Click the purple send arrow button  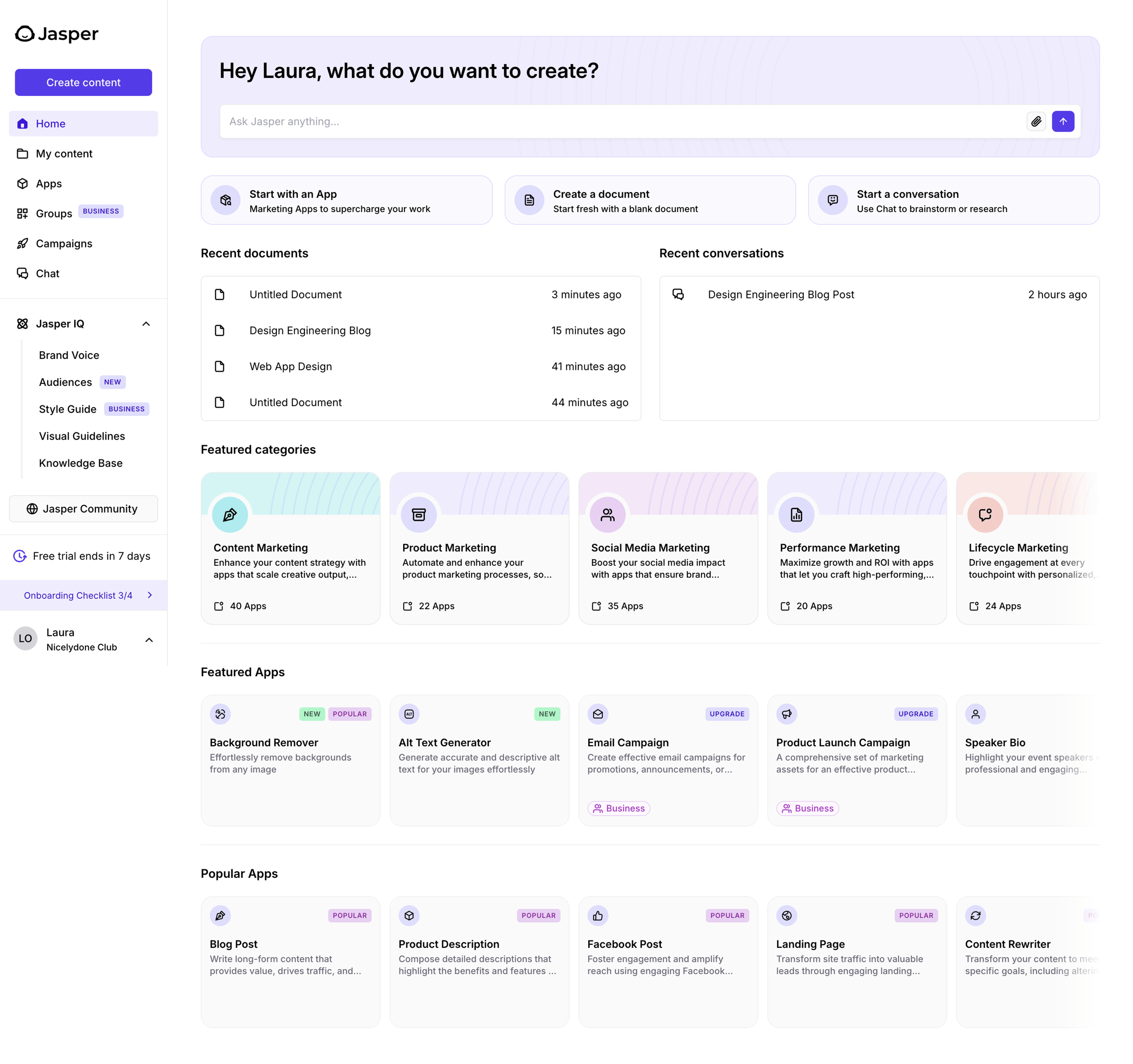[1063, 121]
